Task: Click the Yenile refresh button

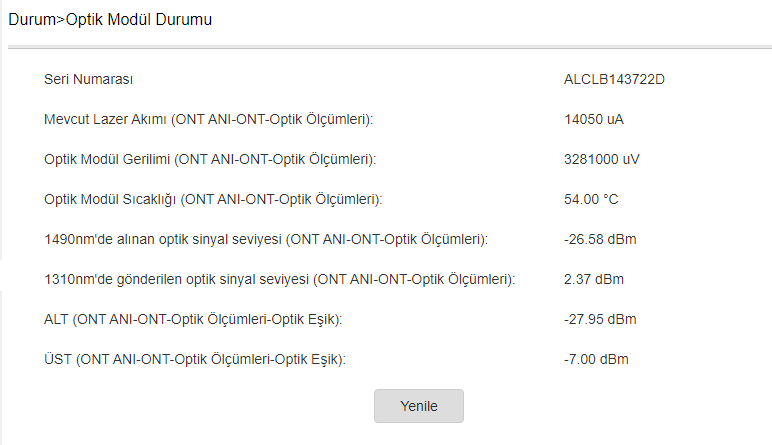Action: (418, 406)
